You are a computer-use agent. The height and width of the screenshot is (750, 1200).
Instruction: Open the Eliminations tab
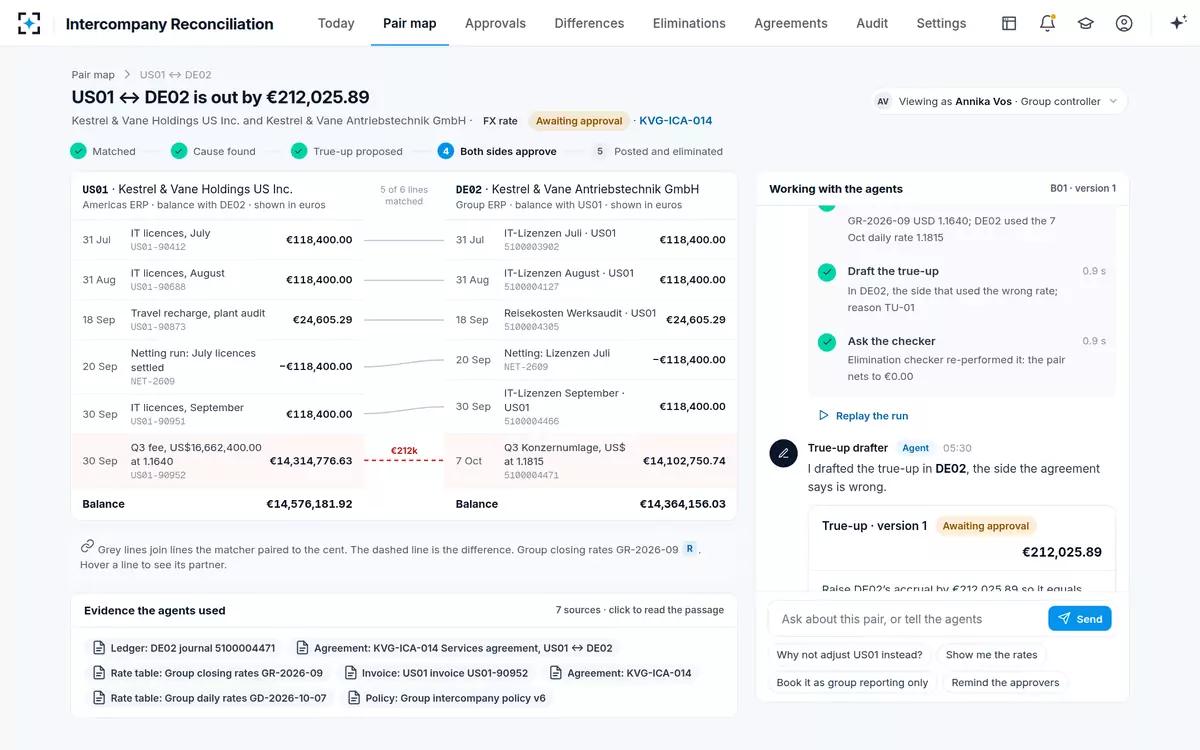(689, 23)
